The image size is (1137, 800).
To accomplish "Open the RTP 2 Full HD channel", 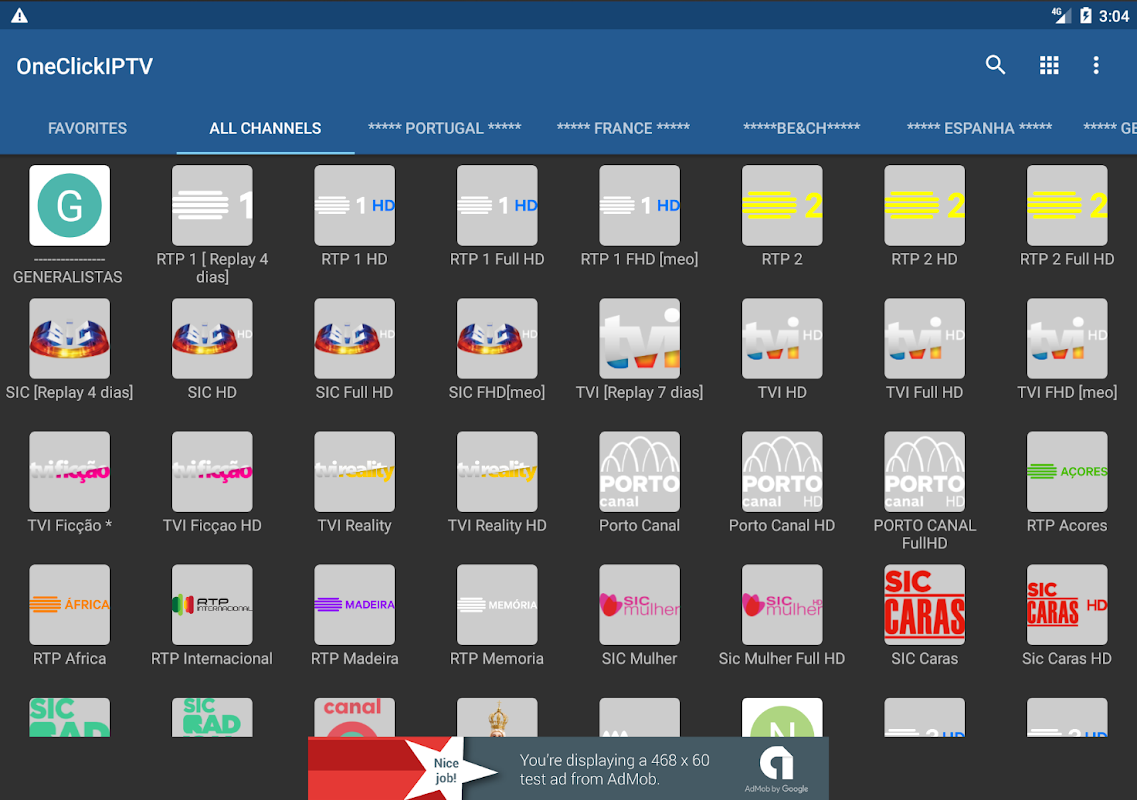I will coord(1067,205).
